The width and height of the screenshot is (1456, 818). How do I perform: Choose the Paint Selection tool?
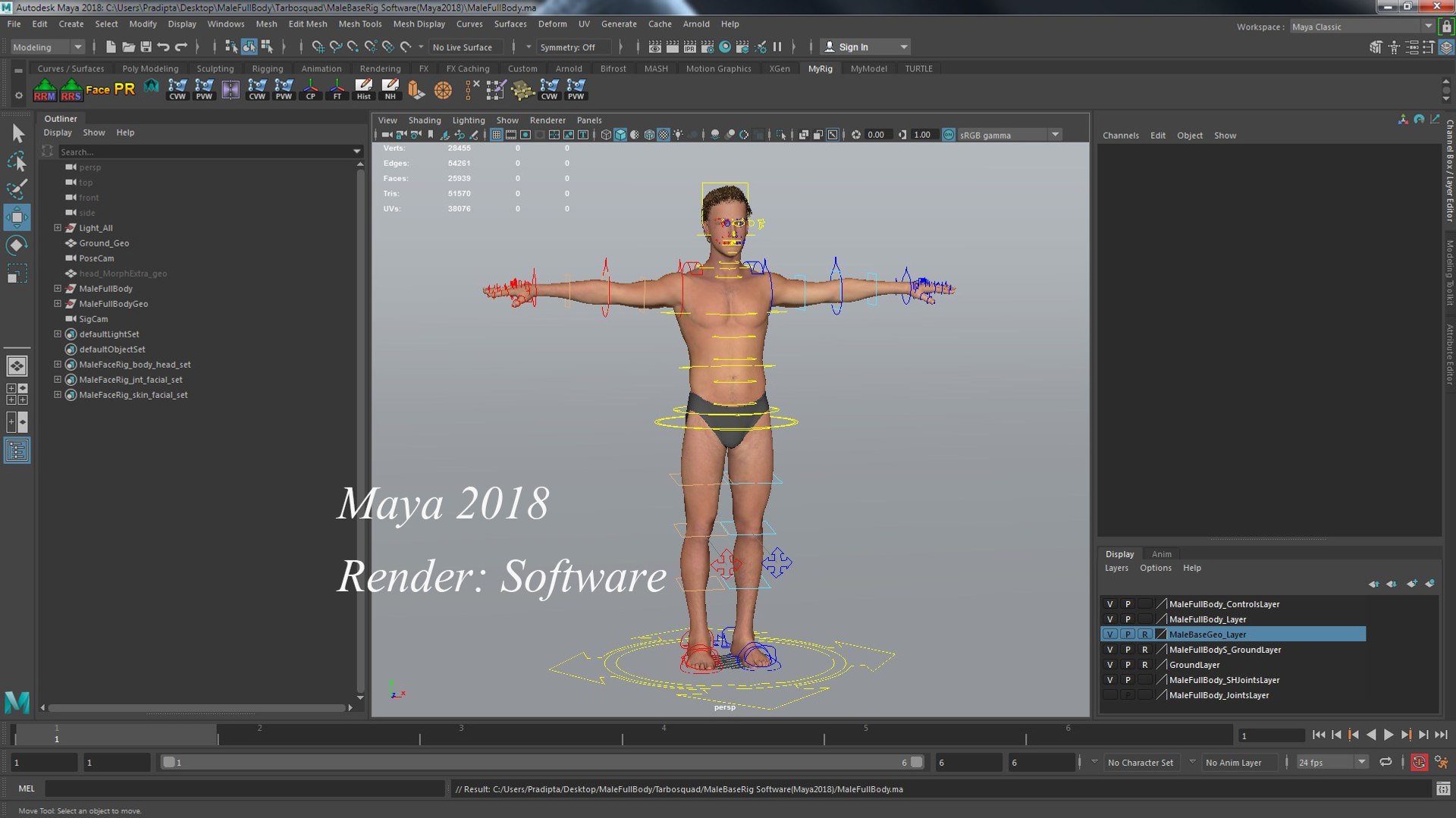pyautogui.click(x=17, y=189)
